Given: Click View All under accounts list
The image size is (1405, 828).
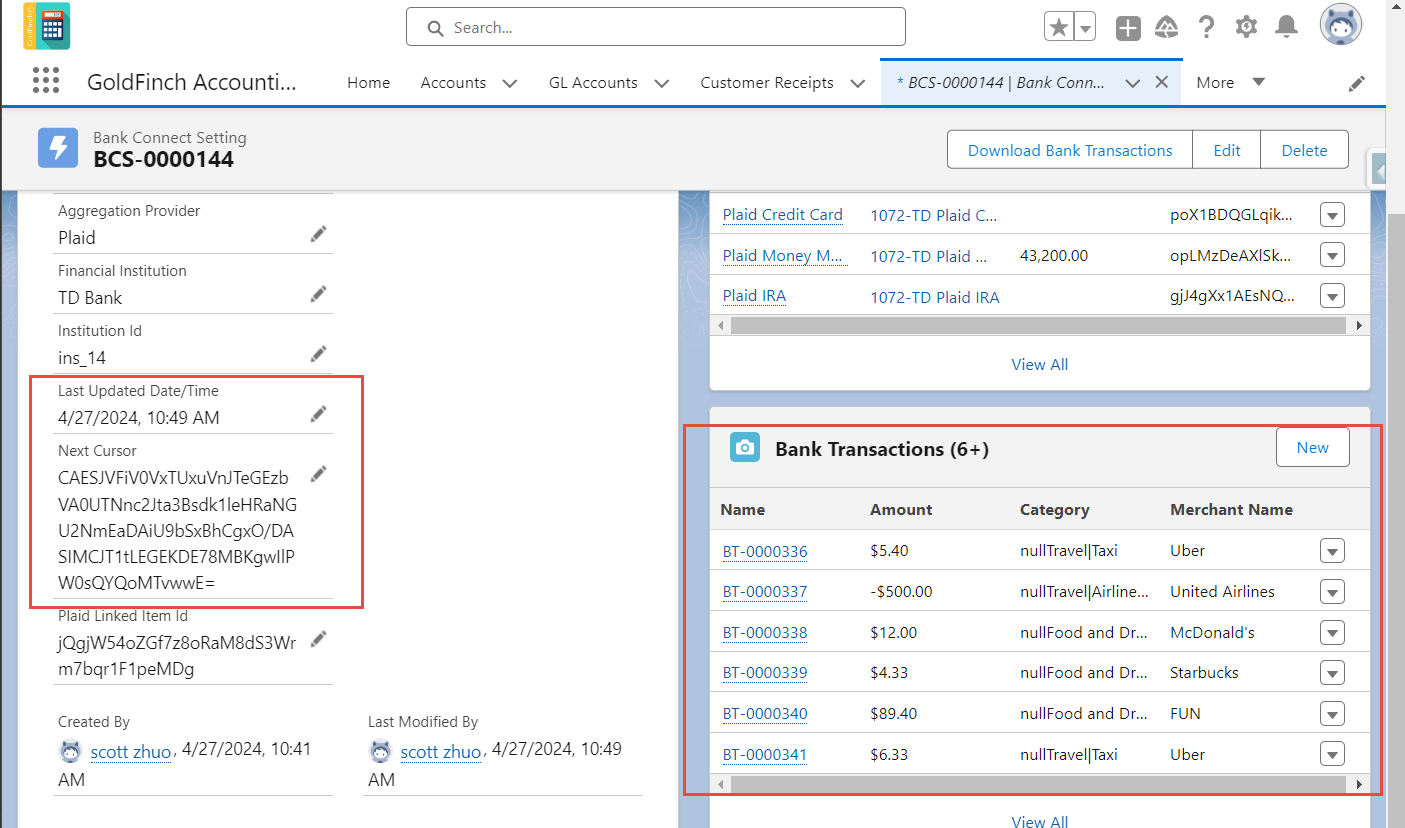Looking at the screenshot, I should pyautogui.click(x=1039, y=364).
